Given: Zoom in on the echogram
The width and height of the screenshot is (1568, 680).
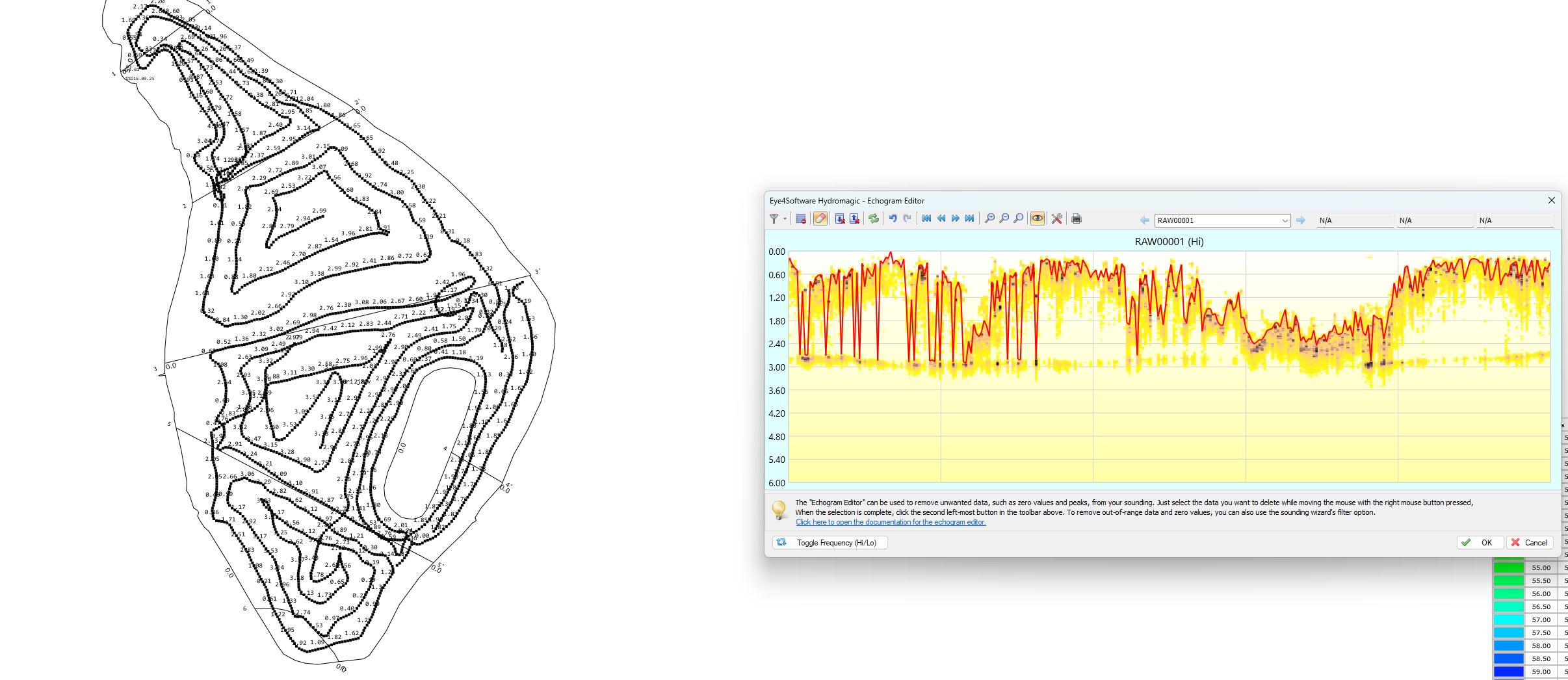Looking at the screenshot, I should (x=989, y=219).
